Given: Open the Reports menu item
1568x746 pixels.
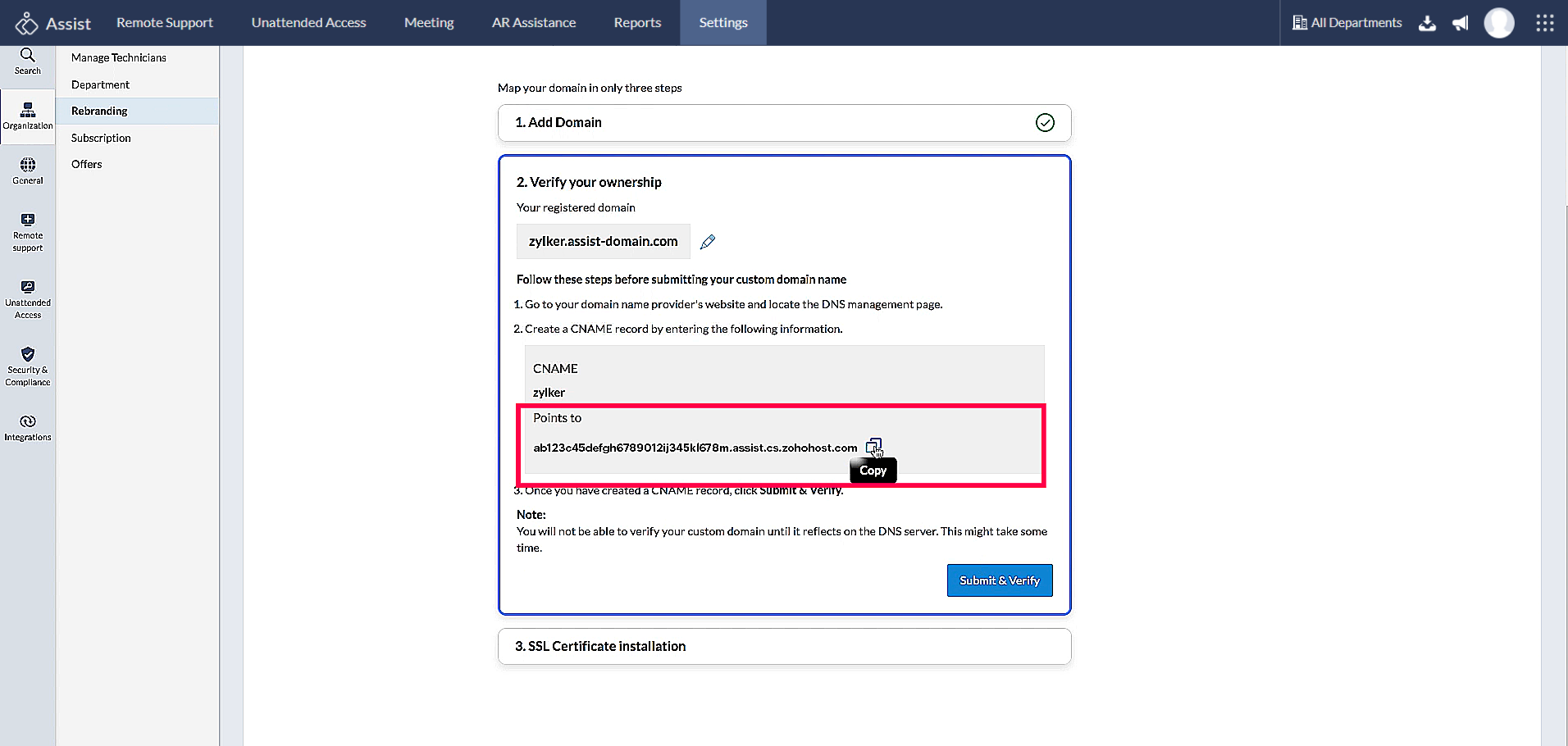Looking at the screenshot, I should [x=637, y=22].
